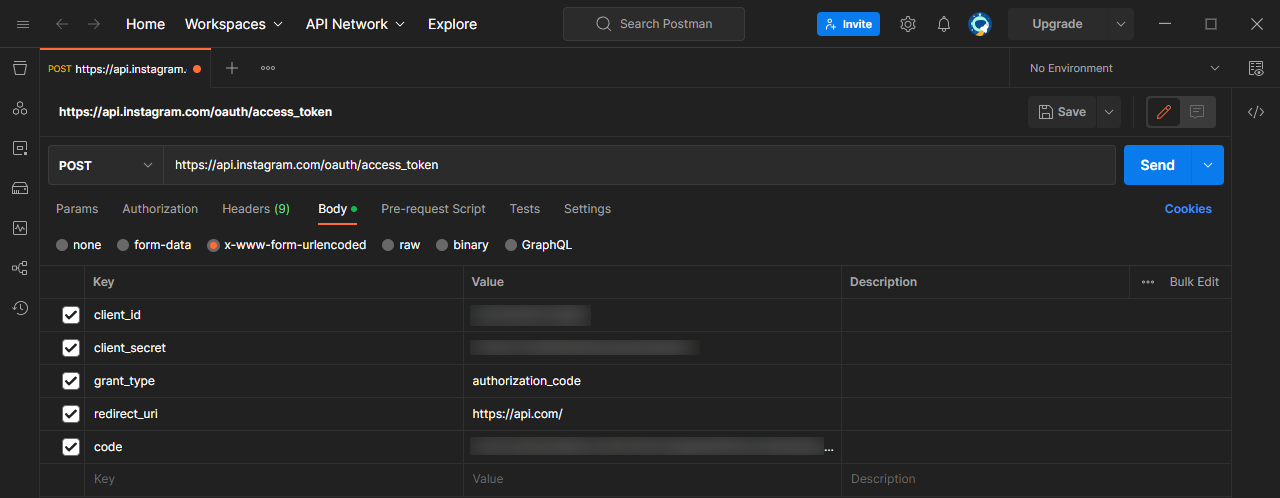This screenshot has height=498, width=1280.
Task: Click the request URL field
Action: 640,165
